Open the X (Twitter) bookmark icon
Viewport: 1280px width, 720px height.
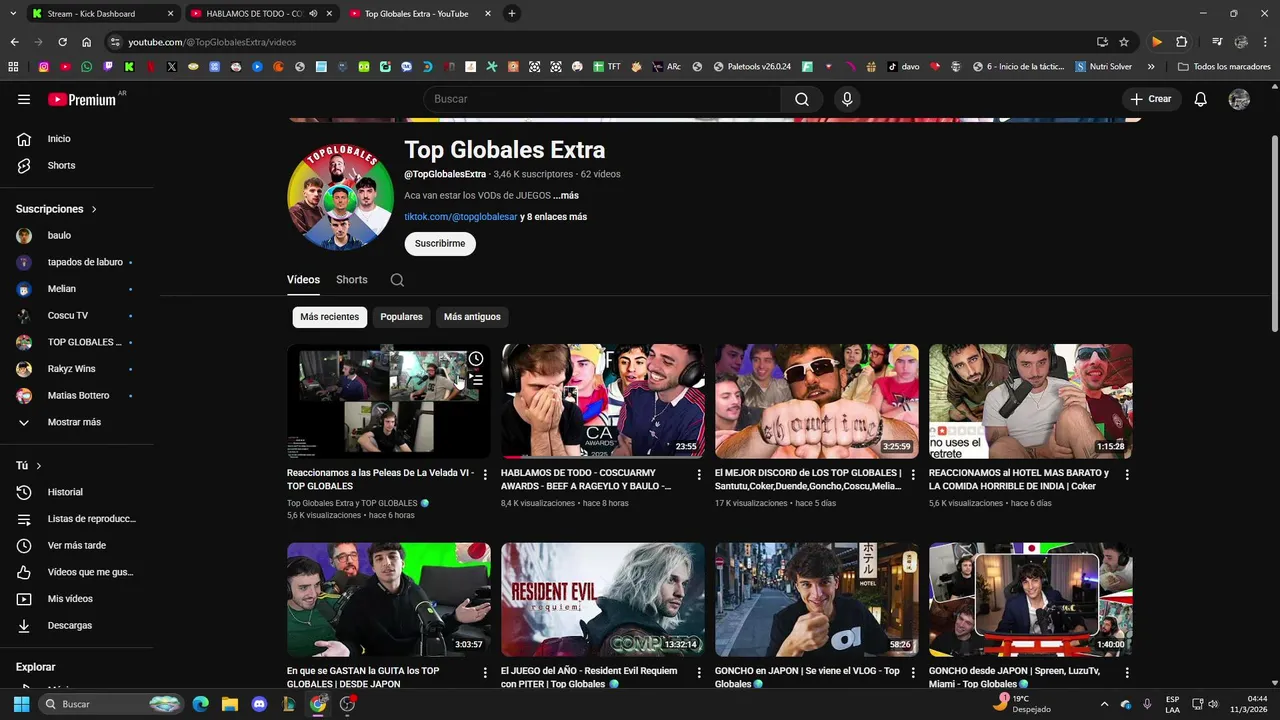(172, 67)
